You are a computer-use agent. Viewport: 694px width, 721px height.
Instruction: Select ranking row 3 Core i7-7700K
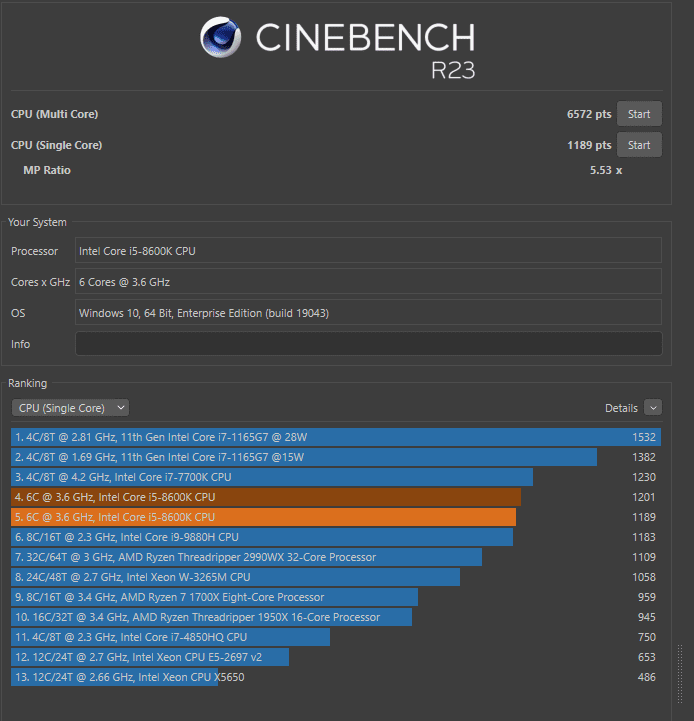click(x=336, y=477)
